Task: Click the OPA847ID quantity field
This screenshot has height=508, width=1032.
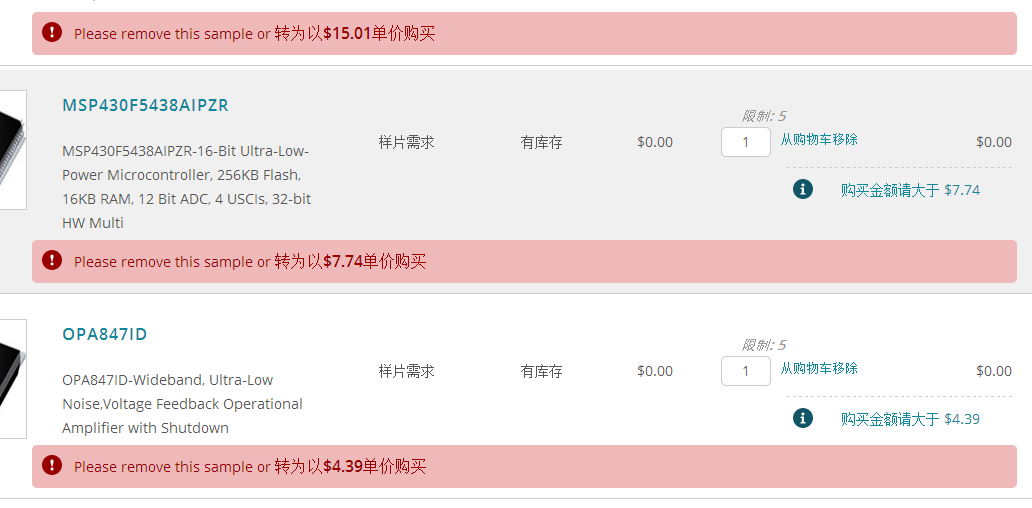Action: (745, 371)
